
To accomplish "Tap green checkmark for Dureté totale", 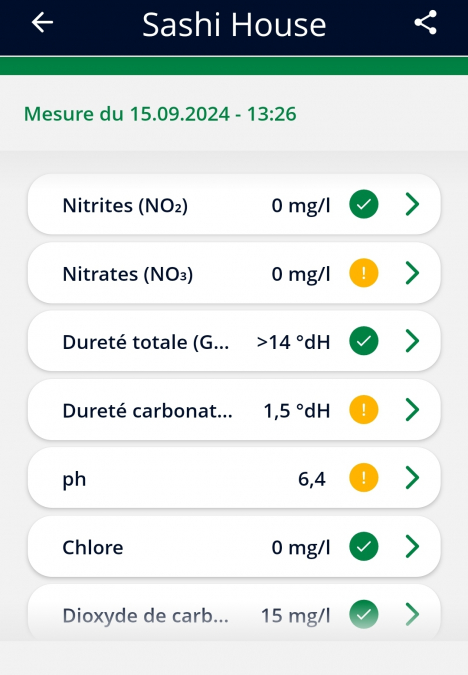I will [364, 341].
